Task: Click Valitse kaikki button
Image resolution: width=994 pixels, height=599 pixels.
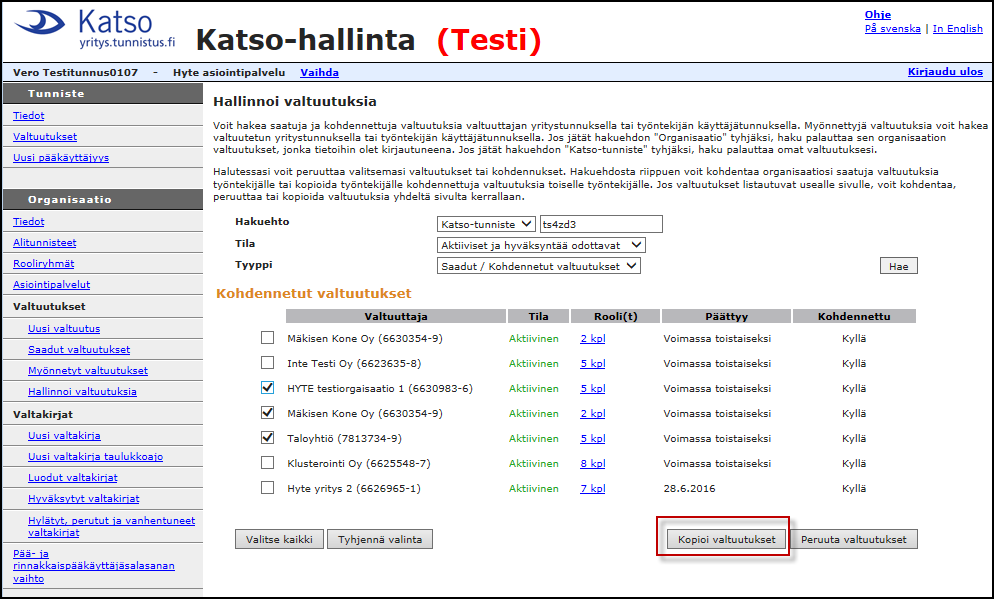Action: (x=279, y=539)
